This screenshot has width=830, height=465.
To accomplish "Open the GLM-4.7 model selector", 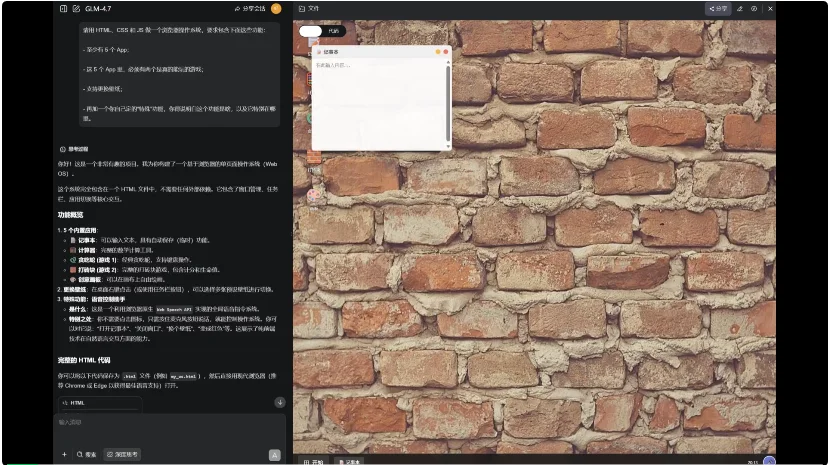I will click(x=98, y=8).
